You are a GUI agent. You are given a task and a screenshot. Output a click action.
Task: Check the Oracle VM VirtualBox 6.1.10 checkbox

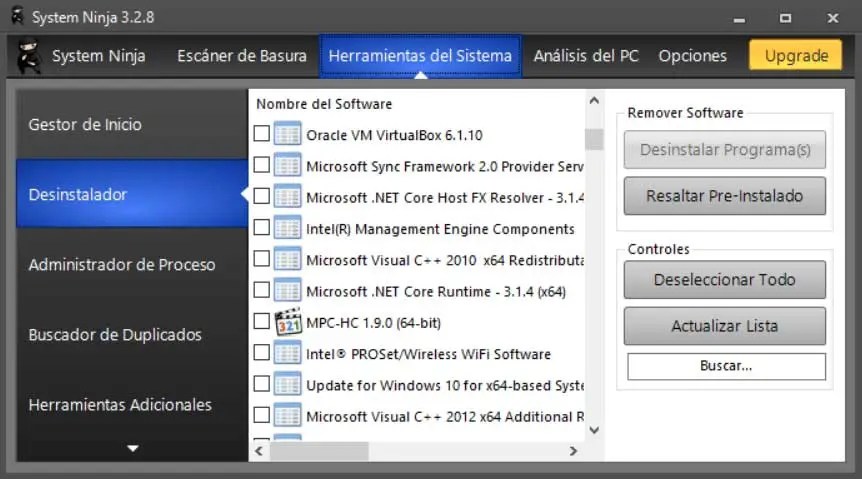coord(262,134)
